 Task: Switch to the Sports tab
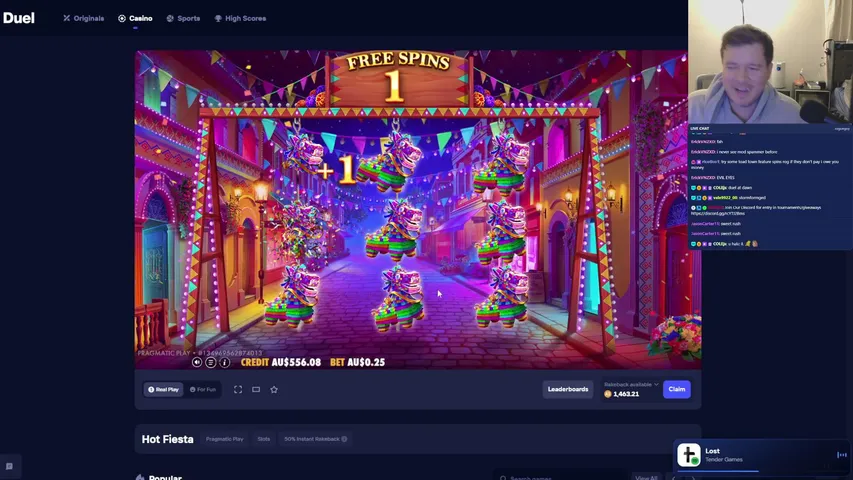point(183,19)
